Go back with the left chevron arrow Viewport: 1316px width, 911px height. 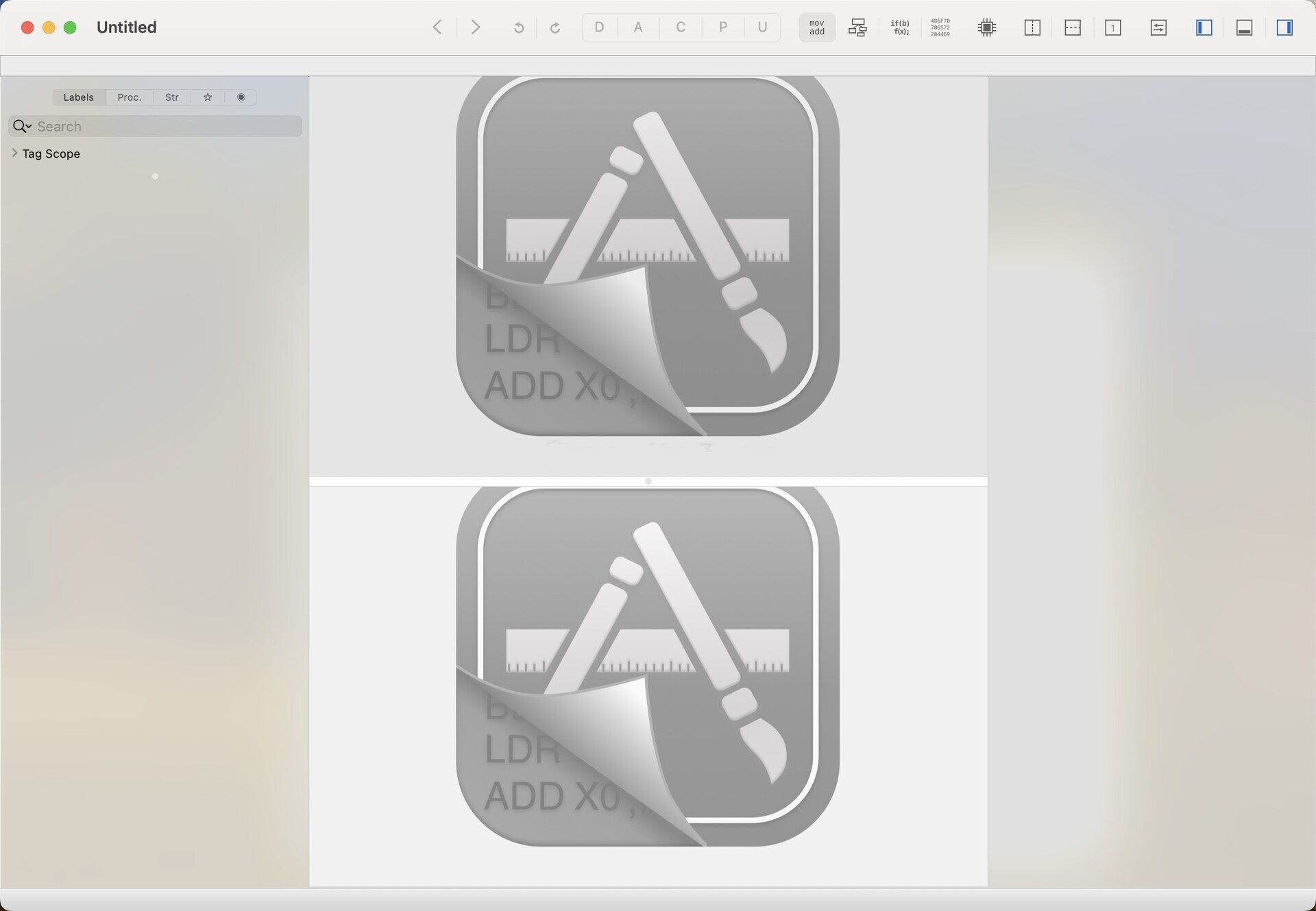pyautogui.click(x=437, y=27)
